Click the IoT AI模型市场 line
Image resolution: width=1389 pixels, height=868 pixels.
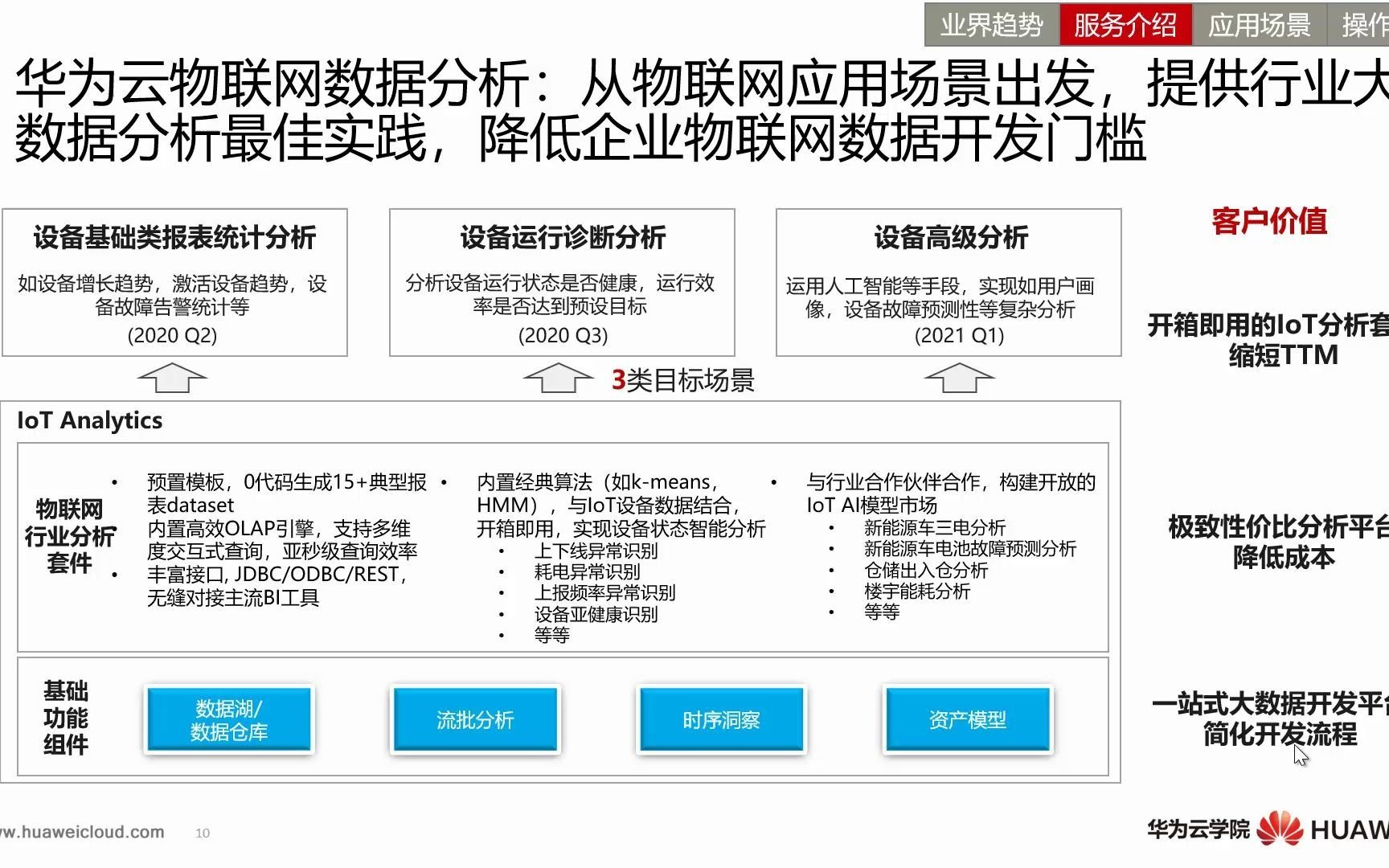(x=872, y=506)
